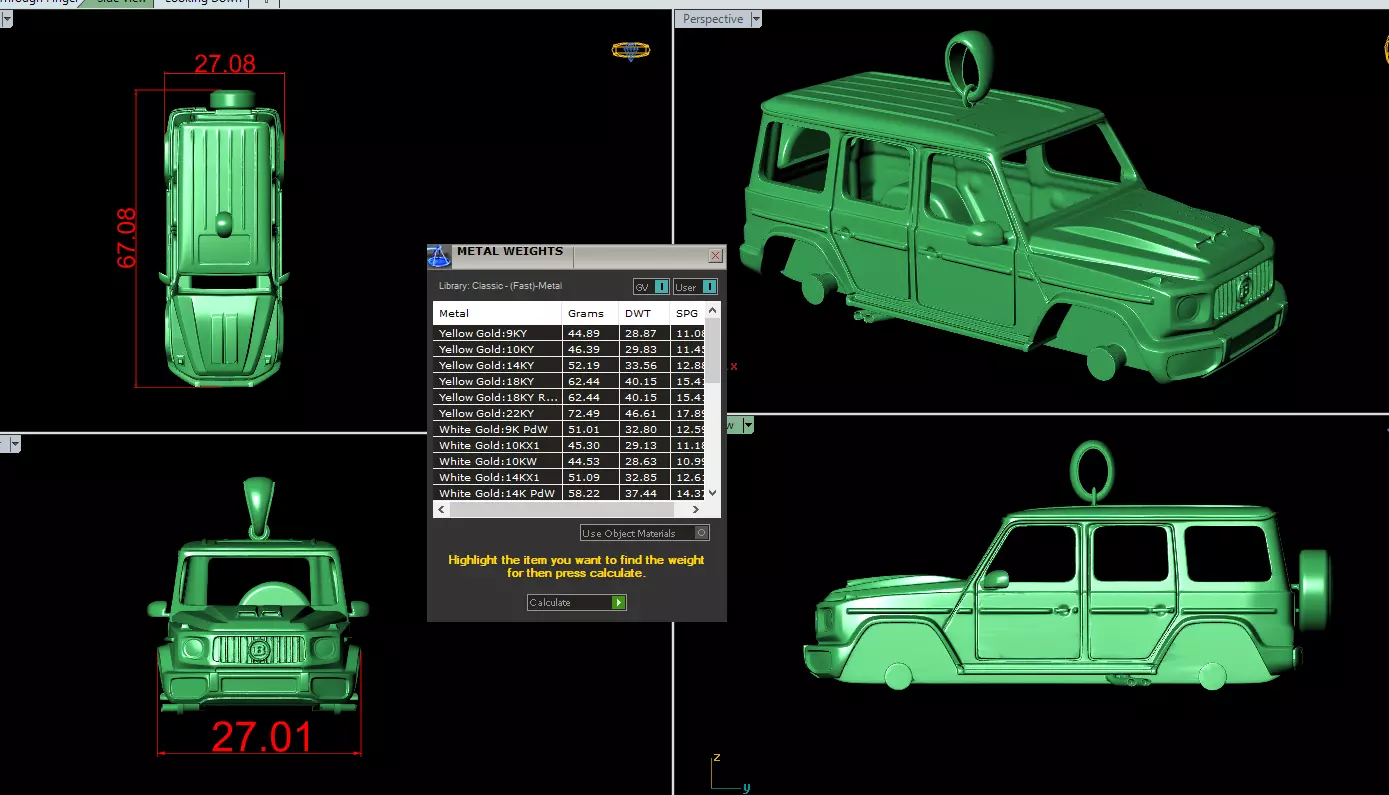The width and height of the screenshot is (1389, 795).
Task: Select the White Gold:14KX1 row
Action: [x=570, y=477]
